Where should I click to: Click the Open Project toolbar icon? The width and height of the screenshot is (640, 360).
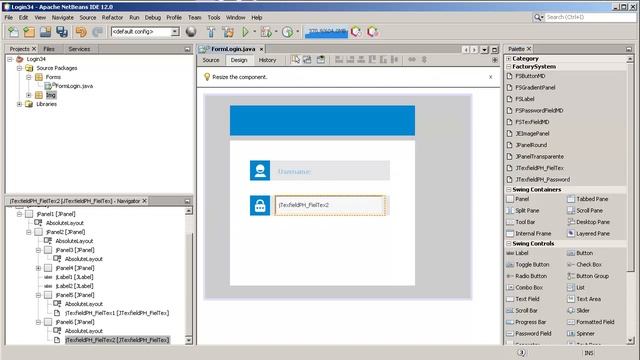(x=45, y=32)
